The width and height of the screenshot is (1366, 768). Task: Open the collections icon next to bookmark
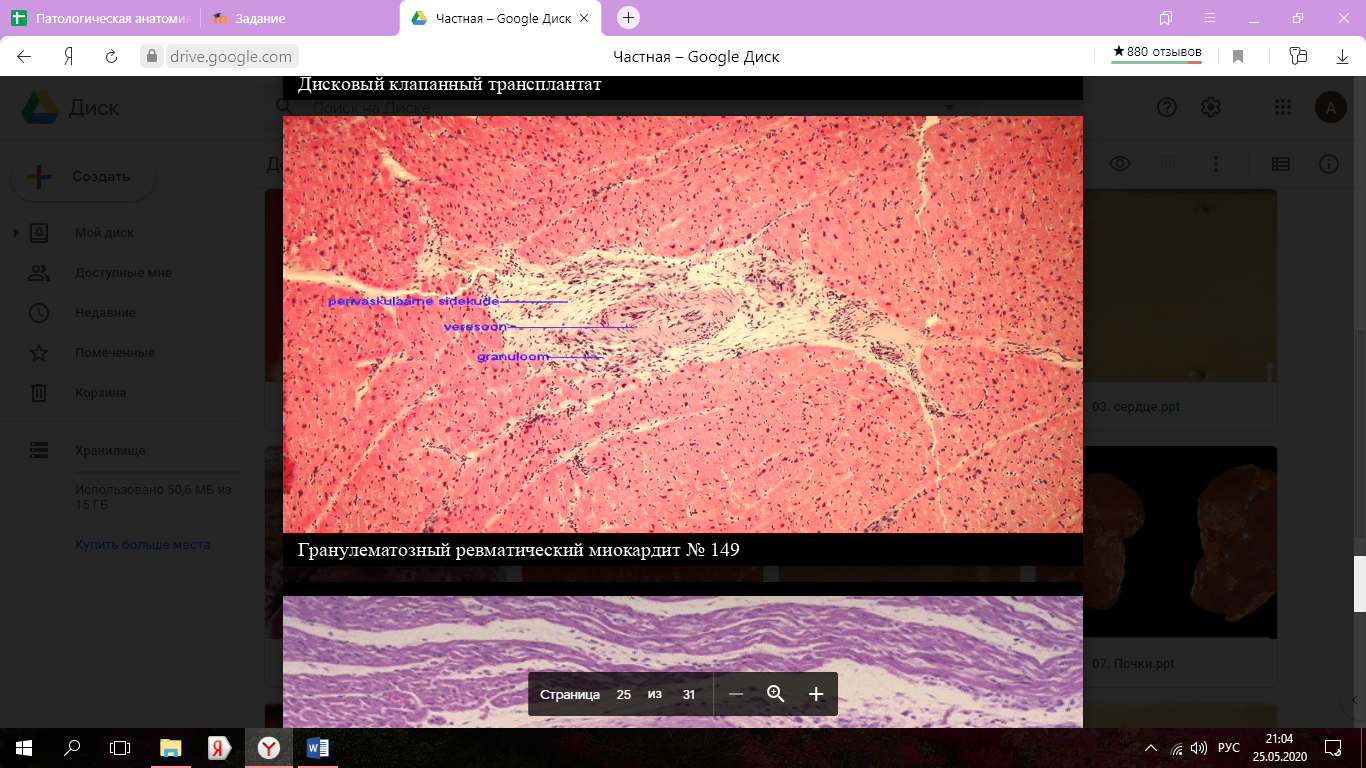(x=1298, y=57)
